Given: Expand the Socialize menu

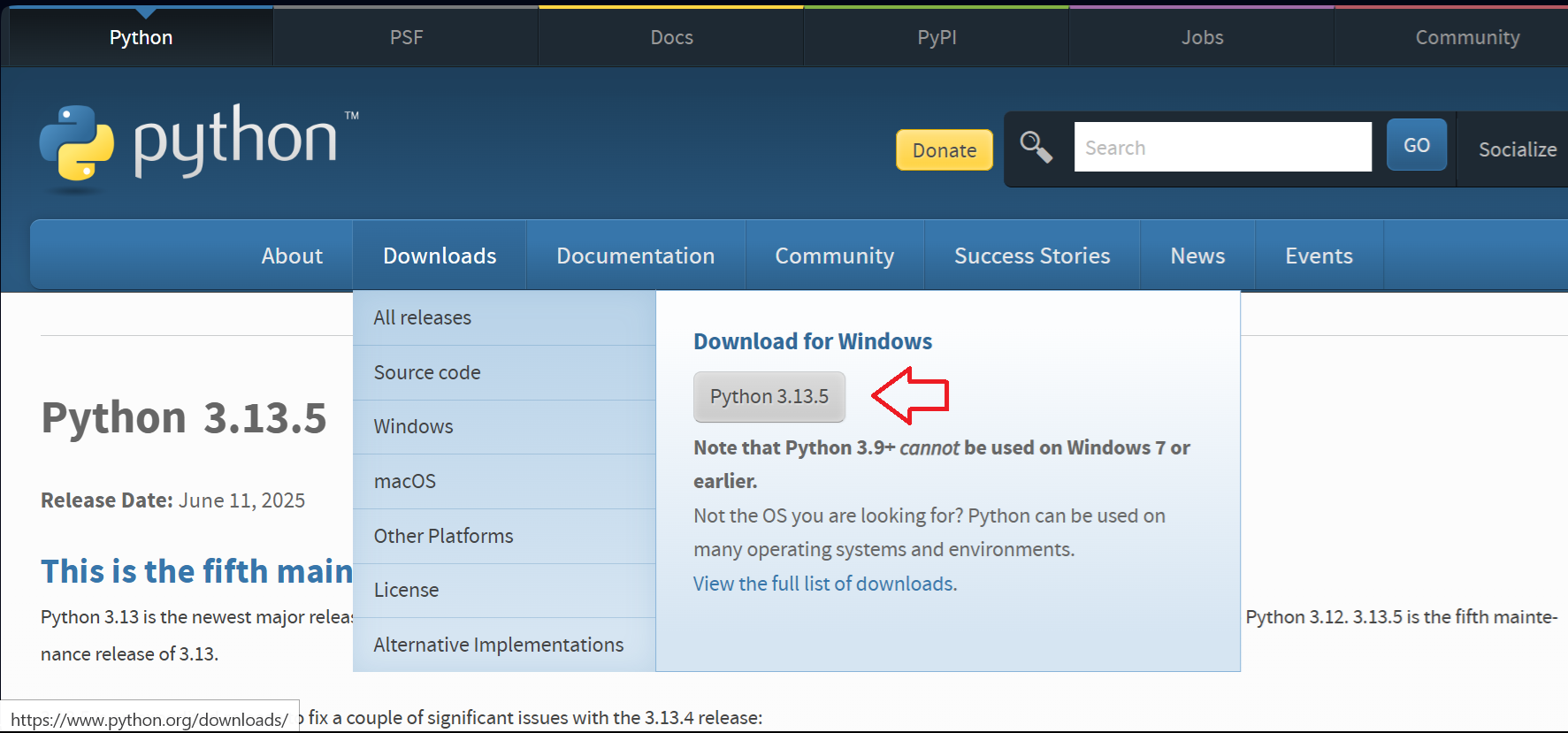Looking at the screenshot, I should 1517,149.
